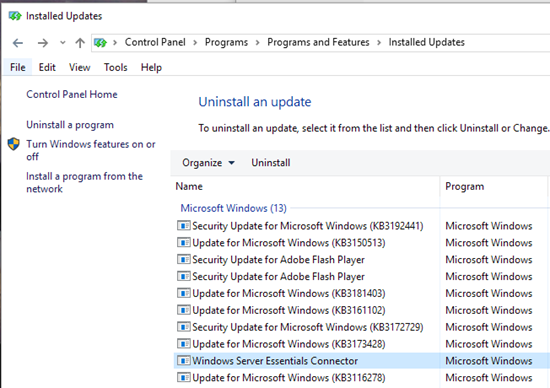
Task: Select Update for Microsoft Windows KB3116278
Action: [x=361, y=377]
